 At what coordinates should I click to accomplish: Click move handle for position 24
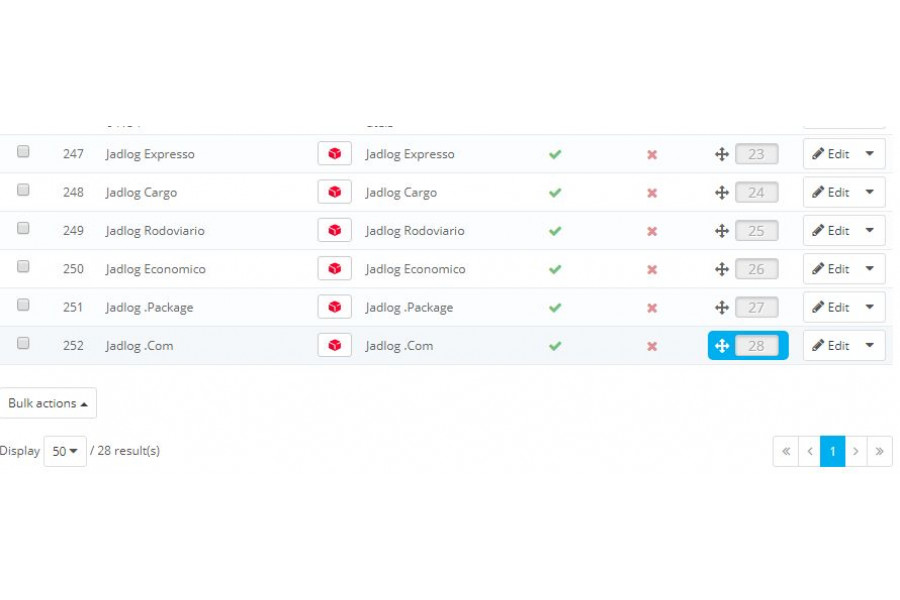722,192
